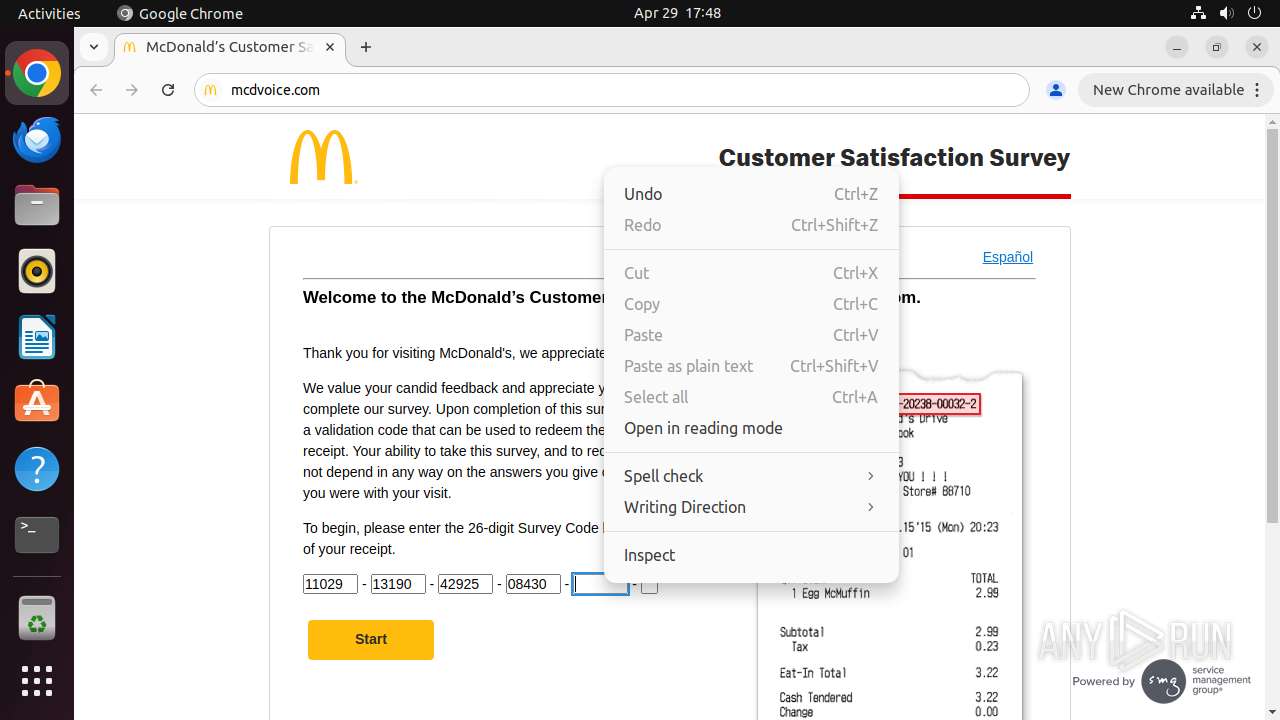Choose Undo in the context menu
Image resolution: width=1280 pixels, height=720 pixels.
point(751,194)
